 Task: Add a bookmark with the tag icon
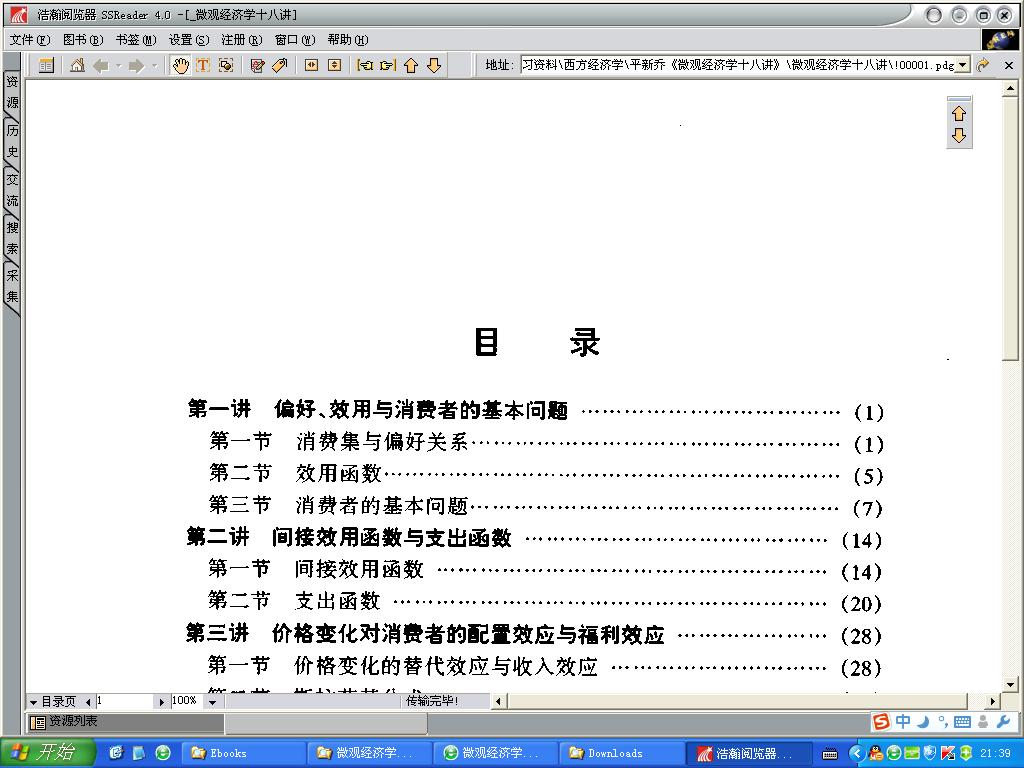pos(280,65)
